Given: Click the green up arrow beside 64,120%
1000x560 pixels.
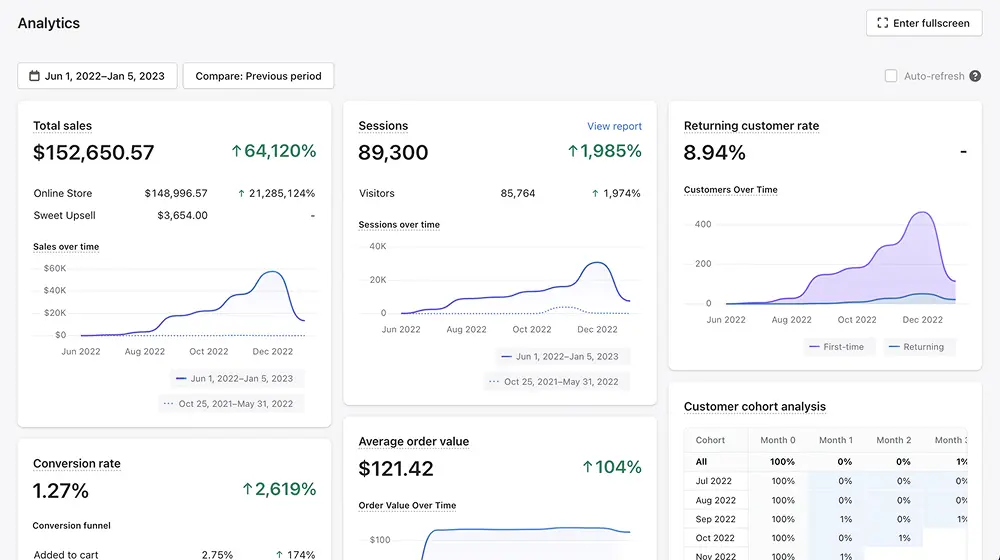Looking at the screenshot, I should point(237,151).
